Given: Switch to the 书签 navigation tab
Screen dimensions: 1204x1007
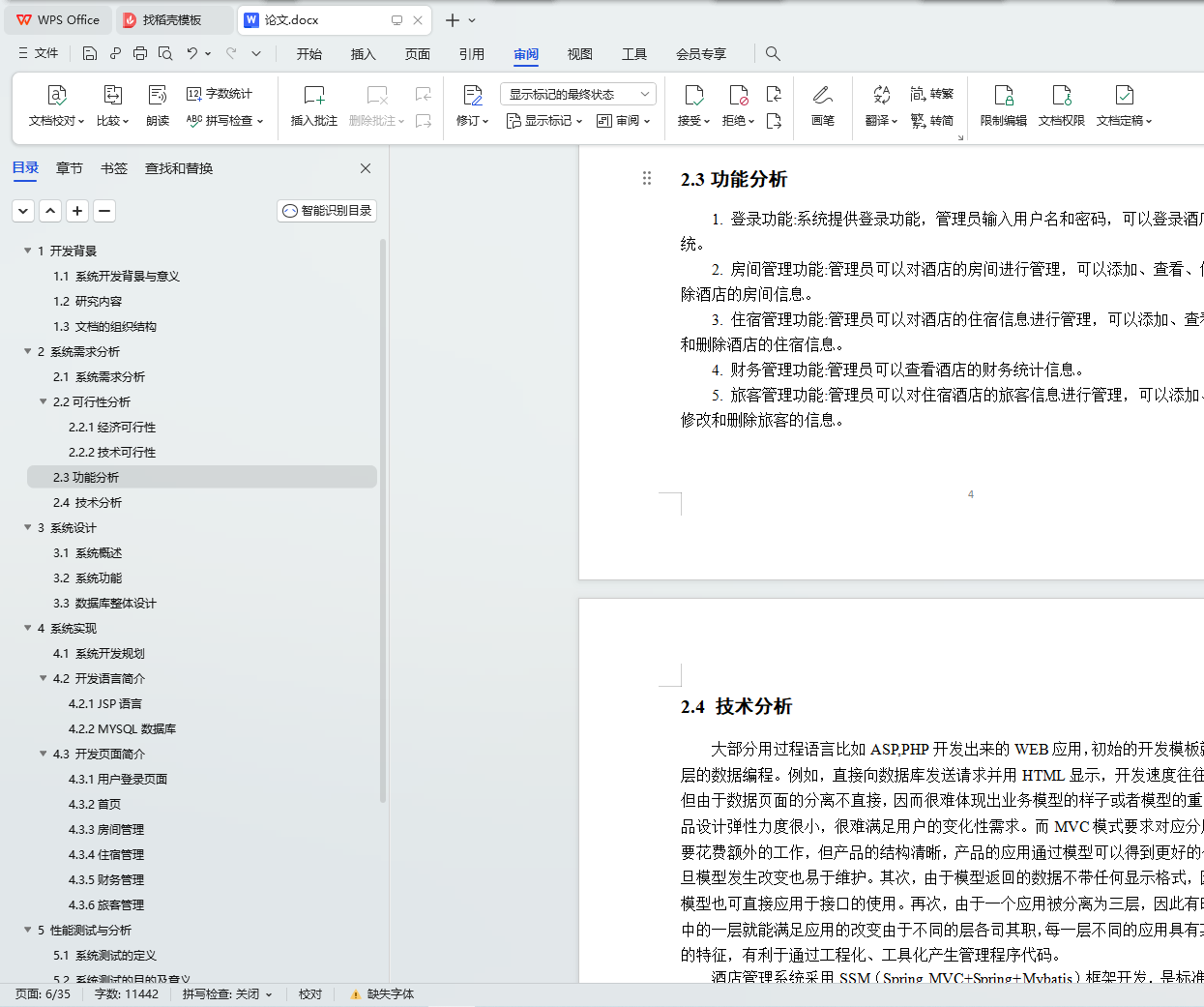Looking at the screenshot, I should click(x=114, y=168).
